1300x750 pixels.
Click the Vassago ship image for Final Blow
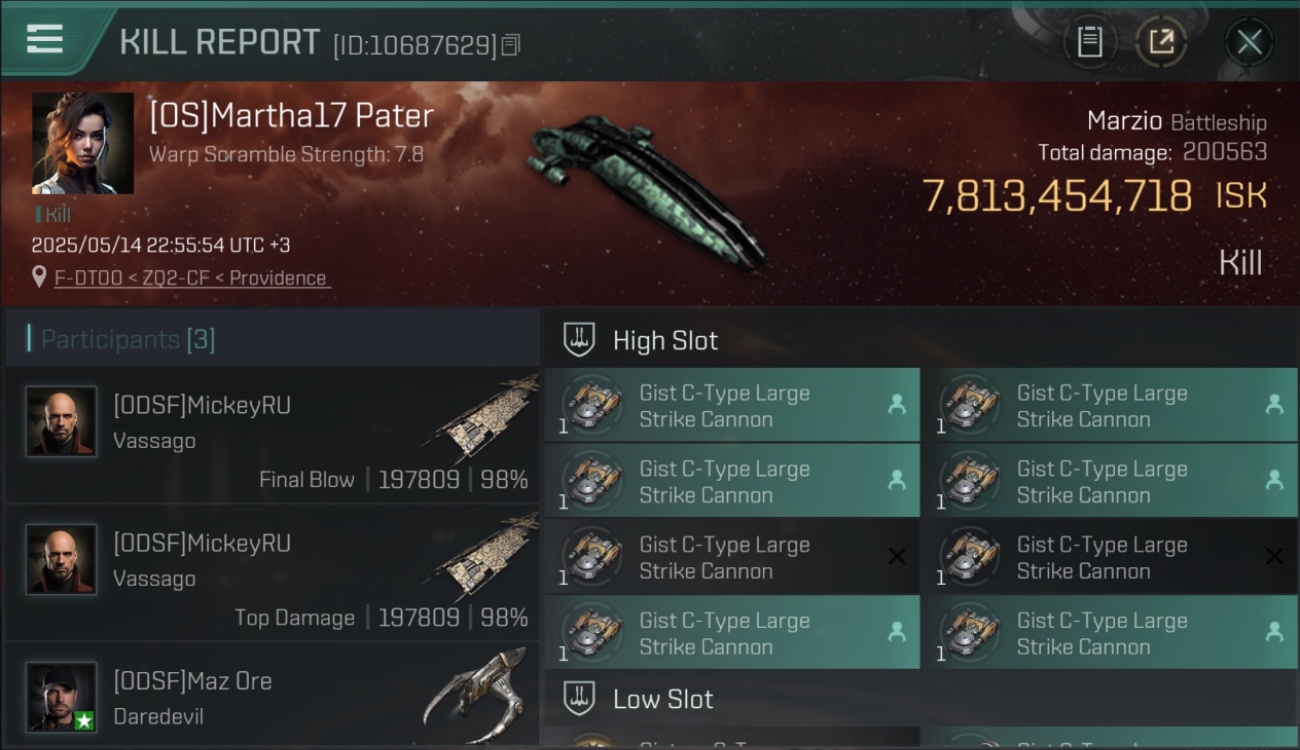point(485,418)
